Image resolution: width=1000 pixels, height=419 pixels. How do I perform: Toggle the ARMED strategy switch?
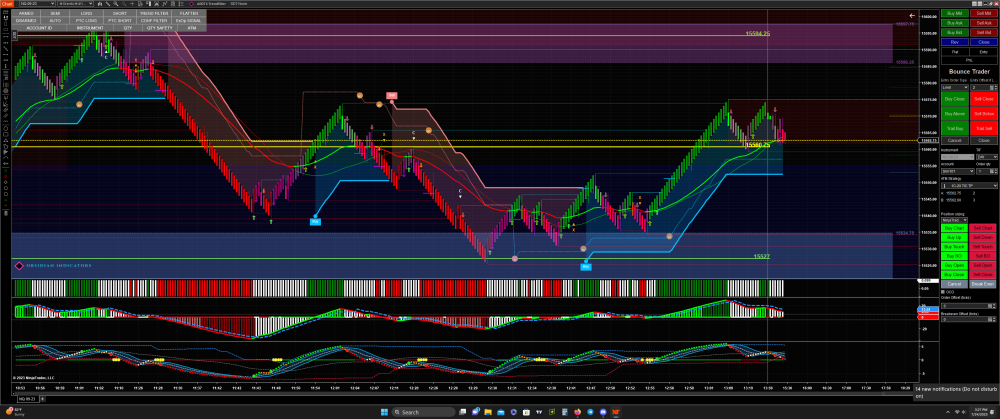coord(26,13)
